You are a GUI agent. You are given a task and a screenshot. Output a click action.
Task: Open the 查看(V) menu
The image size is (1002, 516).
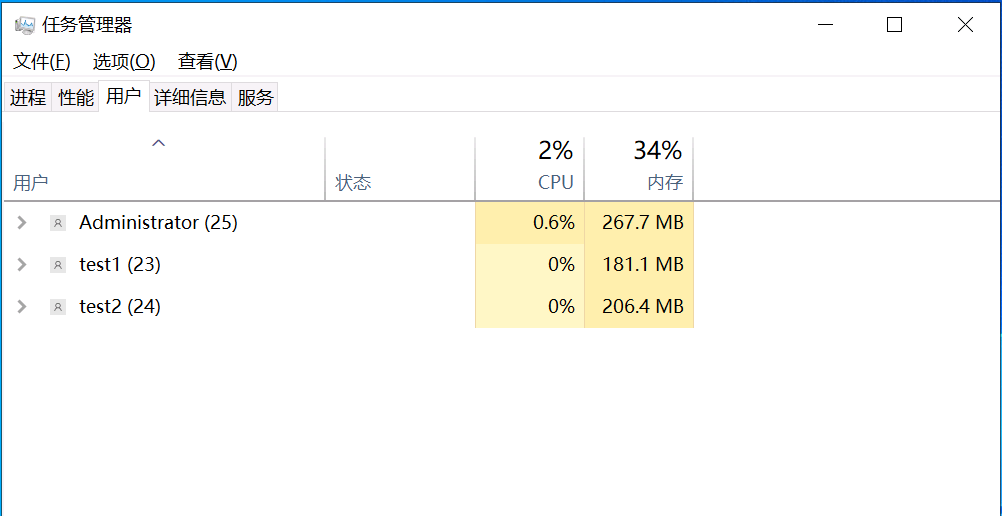[x=207, y=62]
